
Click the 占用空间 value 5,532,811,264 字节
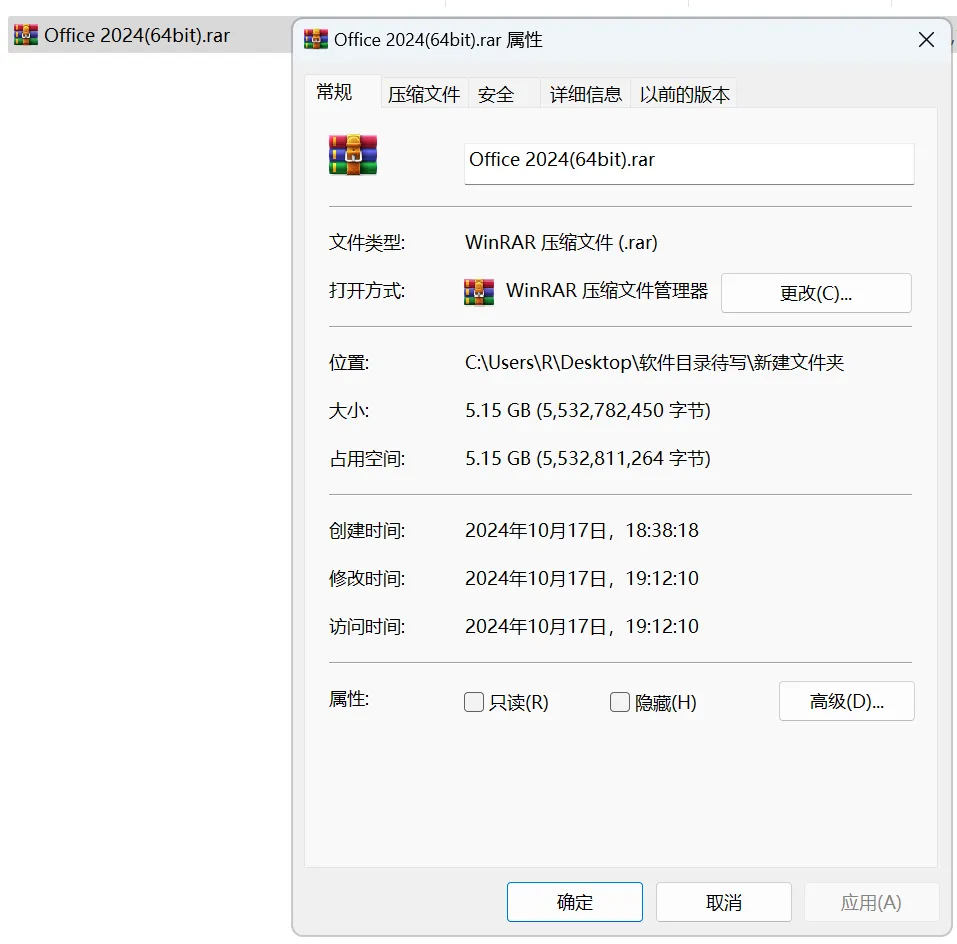[x=588, y=458]
